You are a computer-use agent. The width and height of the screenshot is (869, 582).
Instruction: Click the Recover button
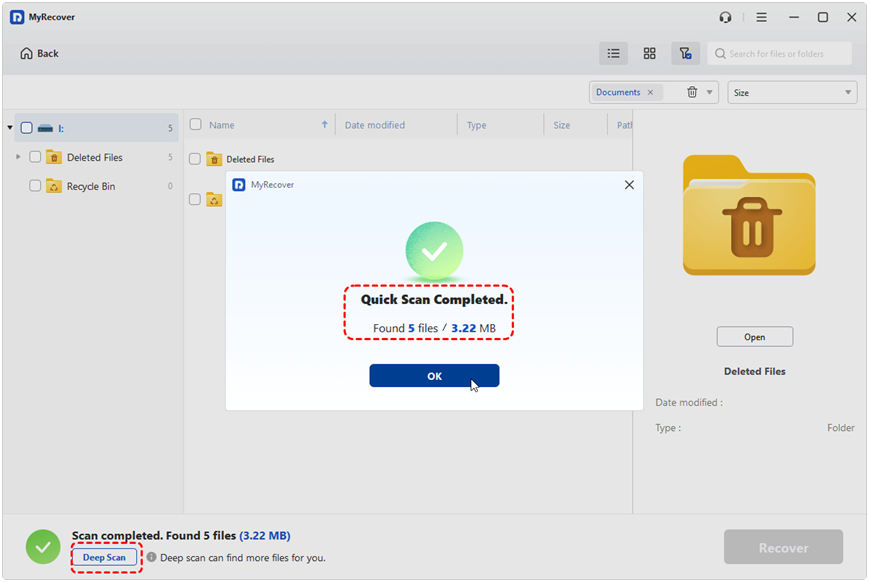[x=783, y=547]
